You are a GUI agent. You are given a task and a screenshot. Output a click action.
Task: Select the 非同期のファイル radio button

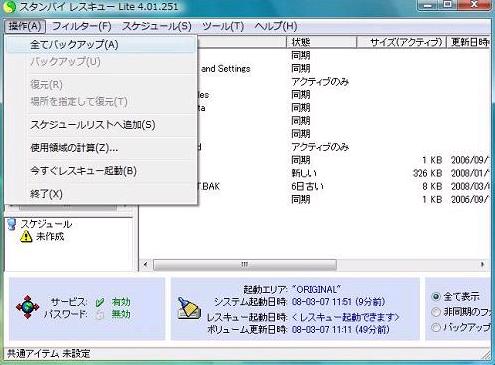point(436,312)
